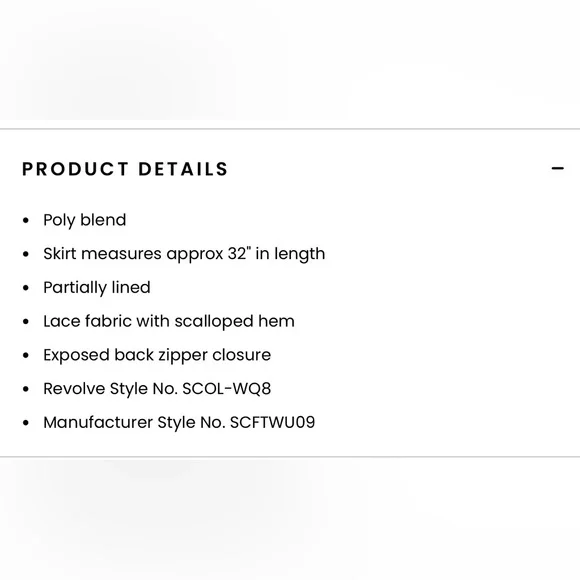Click the bullet before Revolve Style No.
The width and height of the screenshot is (580, 580).
(x=26, y=389)
